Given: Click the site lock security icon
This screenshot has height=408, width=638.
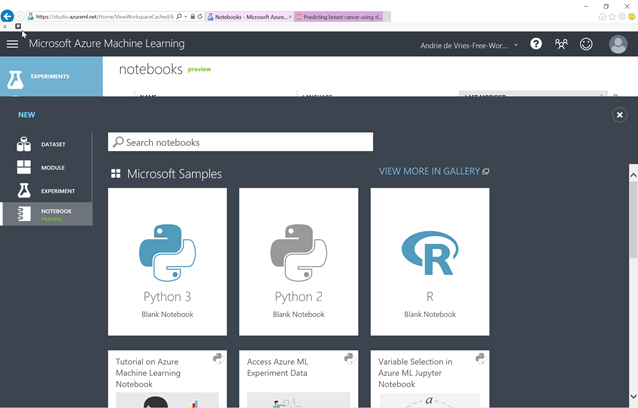Looking at the screenshot, I should click(192, 16).
